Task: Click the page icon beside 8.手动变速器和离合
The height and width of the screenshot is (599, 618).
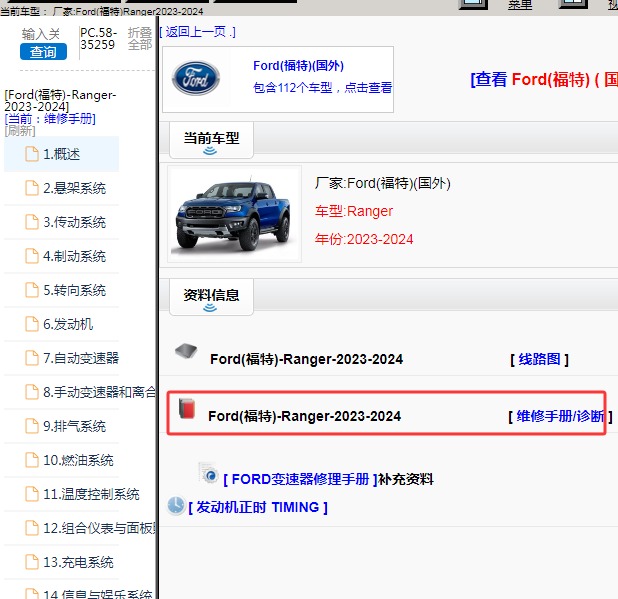Action: point(32,392)
